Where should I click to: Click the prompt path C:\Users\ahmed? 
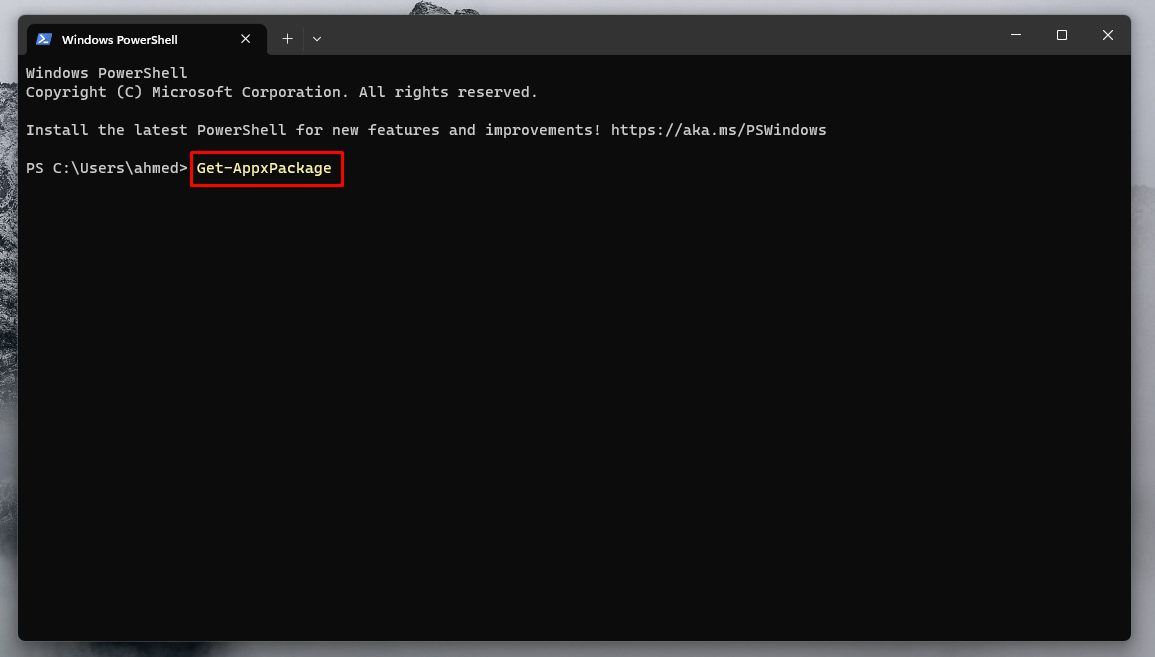pos(110,168)
